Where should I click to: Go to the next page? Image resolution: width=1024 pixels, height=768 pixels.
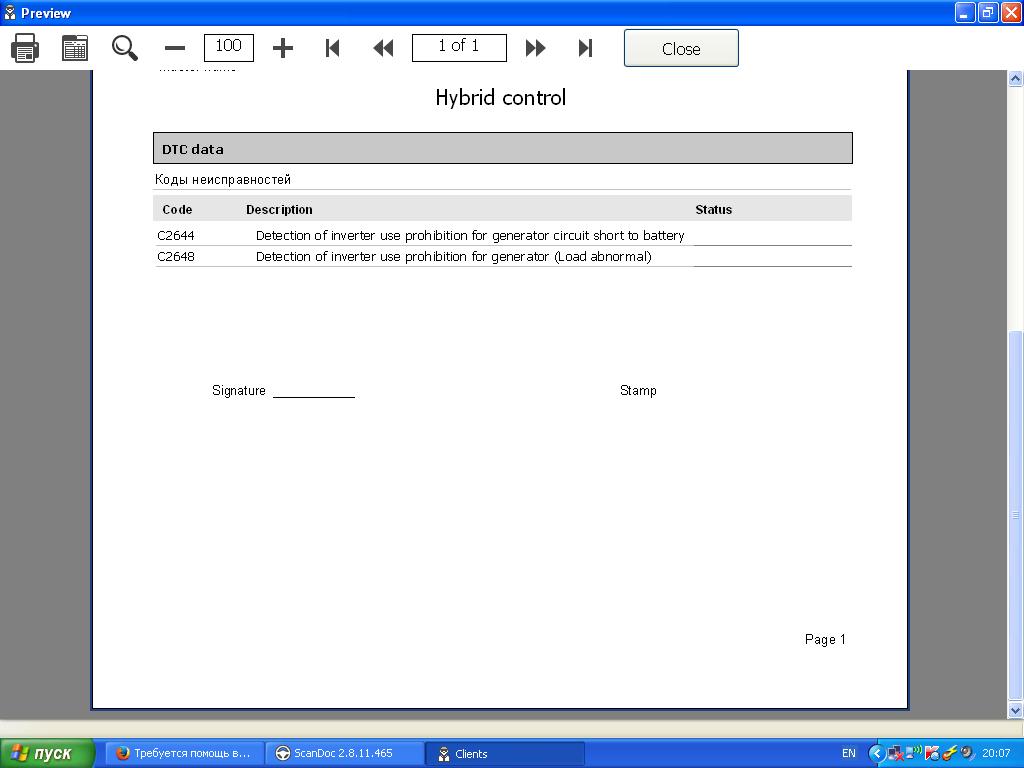coord(536,48)
